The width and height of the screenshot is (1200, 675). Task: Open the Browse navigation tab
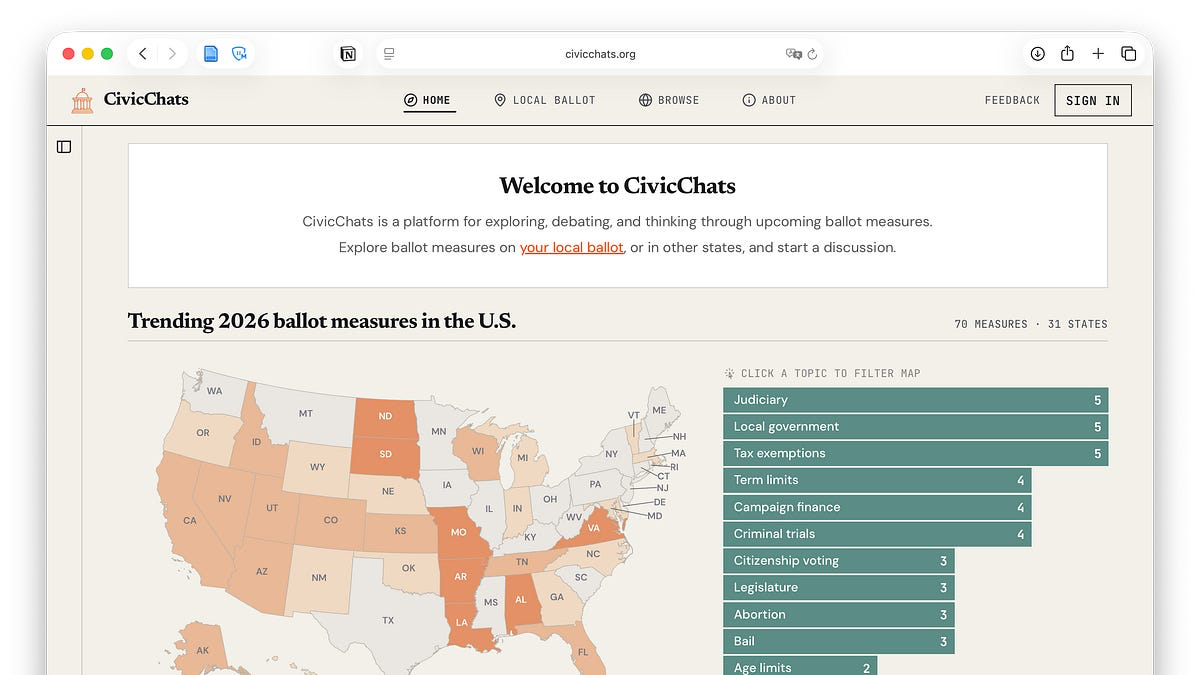tap(669, 100)
